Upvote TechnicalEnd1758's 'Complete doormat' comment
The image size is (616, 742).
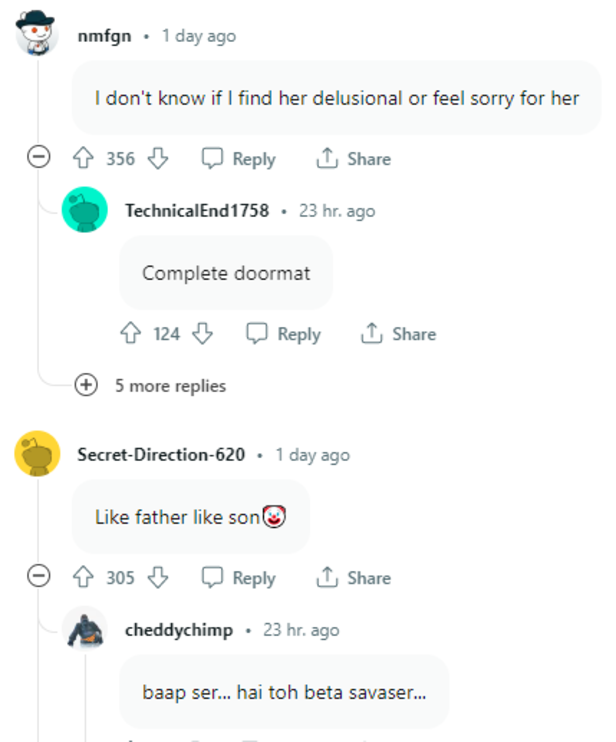tap(130, 334)
